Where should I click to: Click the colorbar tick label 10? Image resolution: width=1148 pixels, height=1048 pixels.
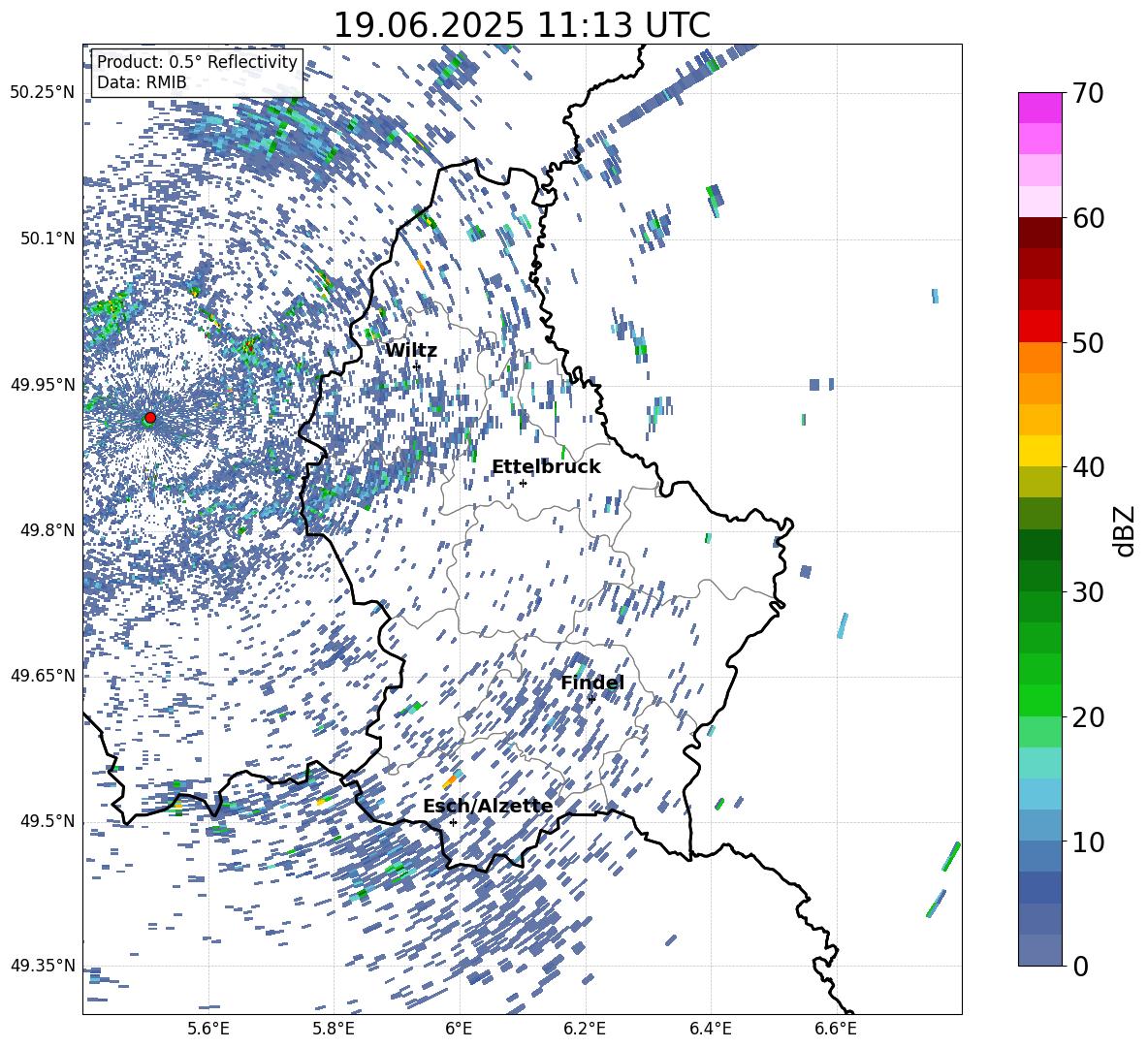coord(1088,842)
